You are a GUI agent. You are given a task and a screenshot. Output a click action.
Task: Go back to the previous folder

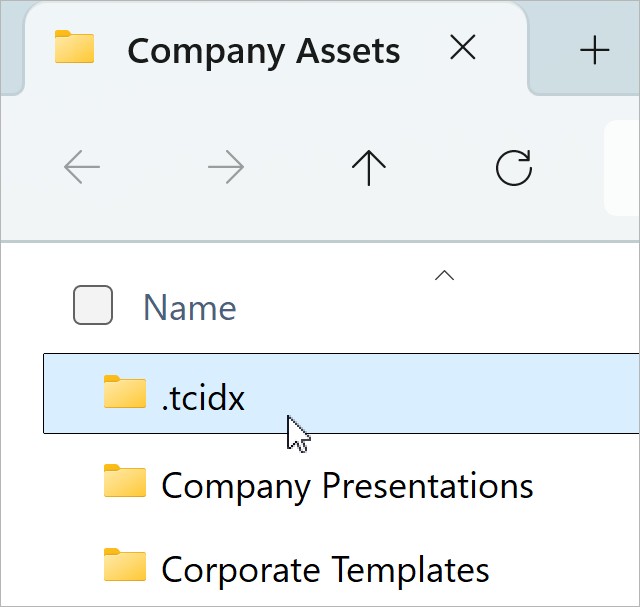tap(82, 168)
